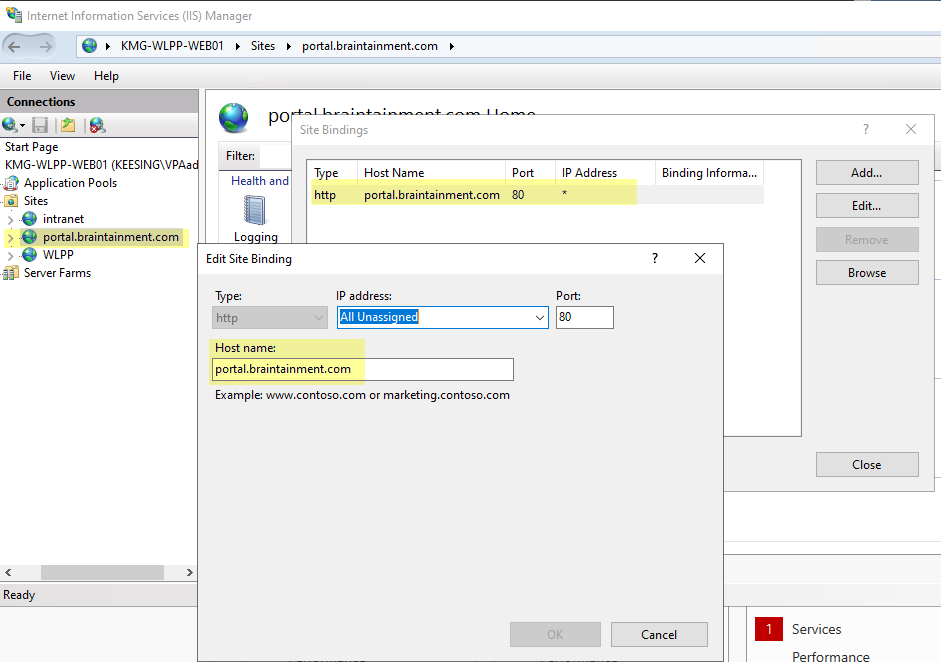Select the Application Pools node icon
This screenshot has width=941, height=662.
point(12,183)
